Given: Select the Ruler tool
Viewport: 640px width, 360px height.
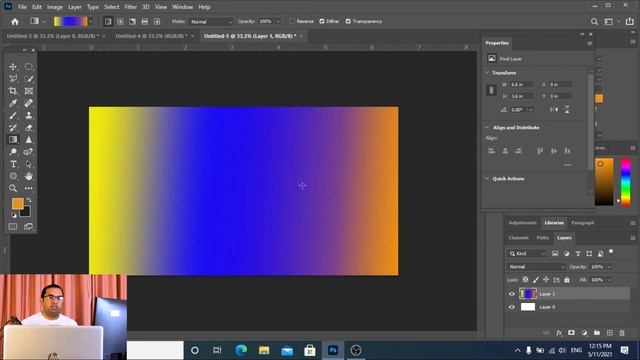Looking at the screenshot, I should [29, 103].
